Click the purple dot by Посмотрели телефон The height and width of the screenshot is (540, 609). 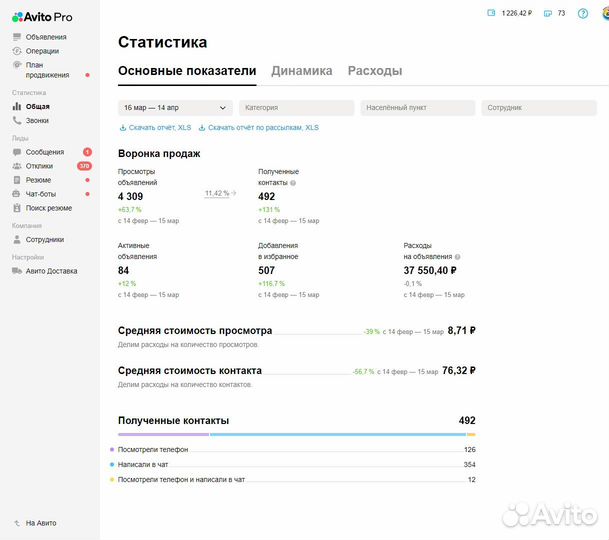click(x=112, y=449)
